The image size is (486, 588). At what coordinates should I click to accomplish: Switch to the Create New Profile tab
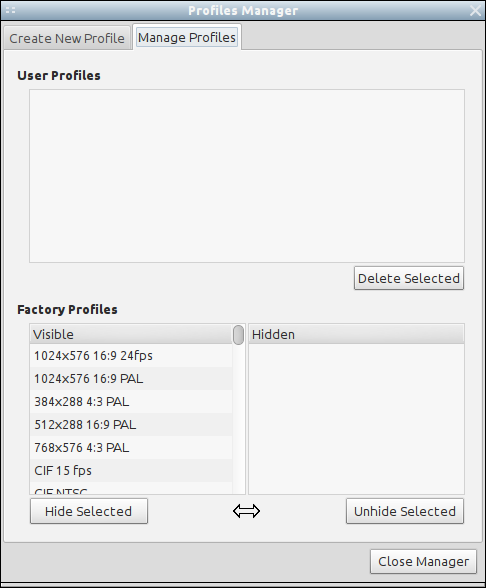coord(67,38)
